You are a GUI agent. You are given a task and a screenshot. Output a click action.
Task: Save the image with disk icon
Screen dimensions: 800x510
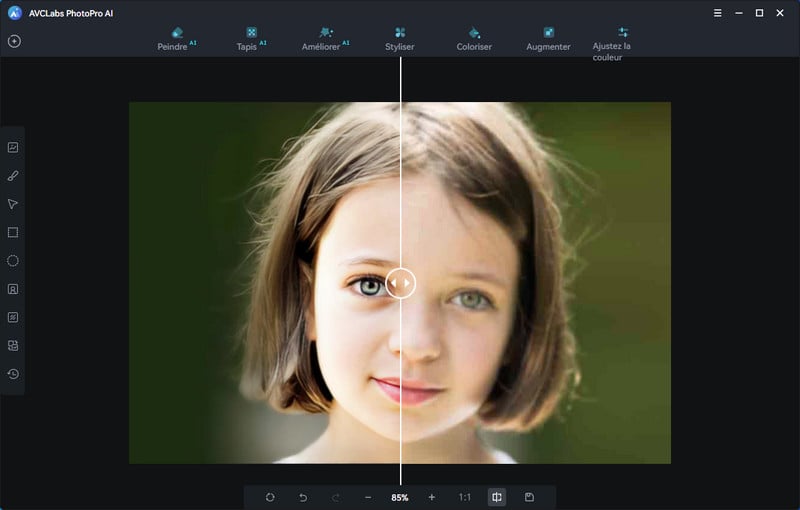(x=529, y=497)
